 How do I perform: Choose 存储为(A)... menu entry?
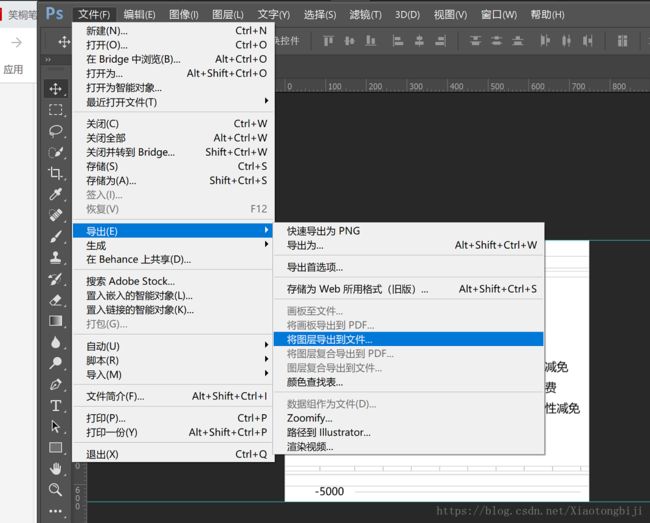[x=173, y=181]
